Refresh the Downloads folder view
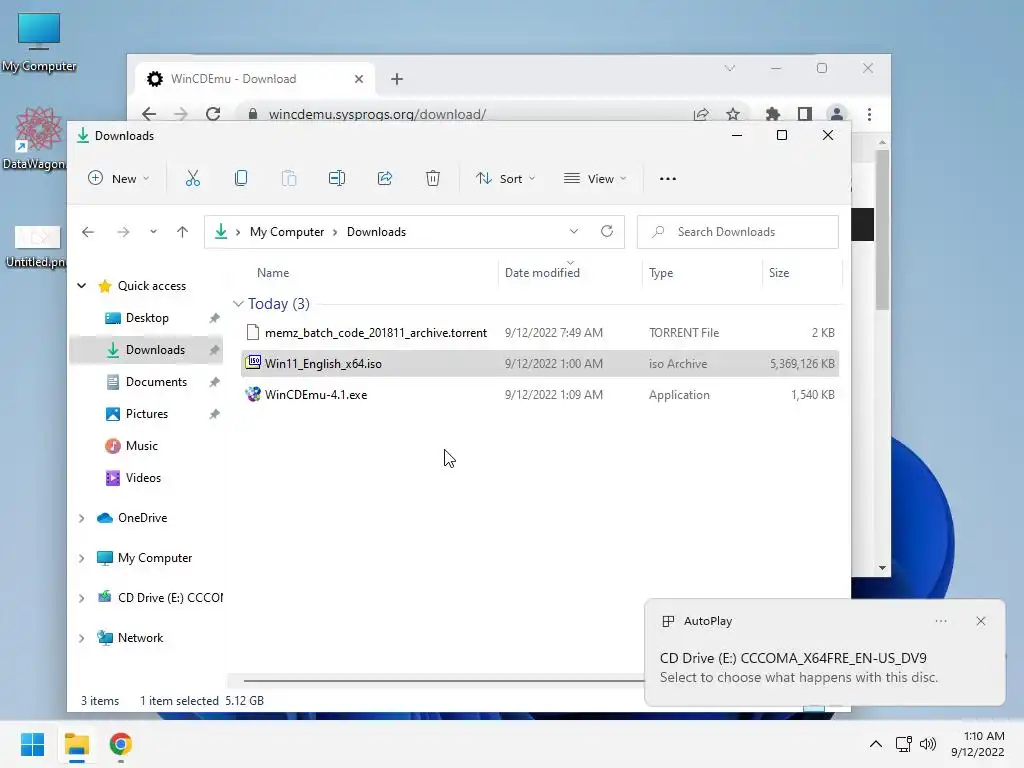The width and height of the screenshot is (1024, 768). coord(607,231)
